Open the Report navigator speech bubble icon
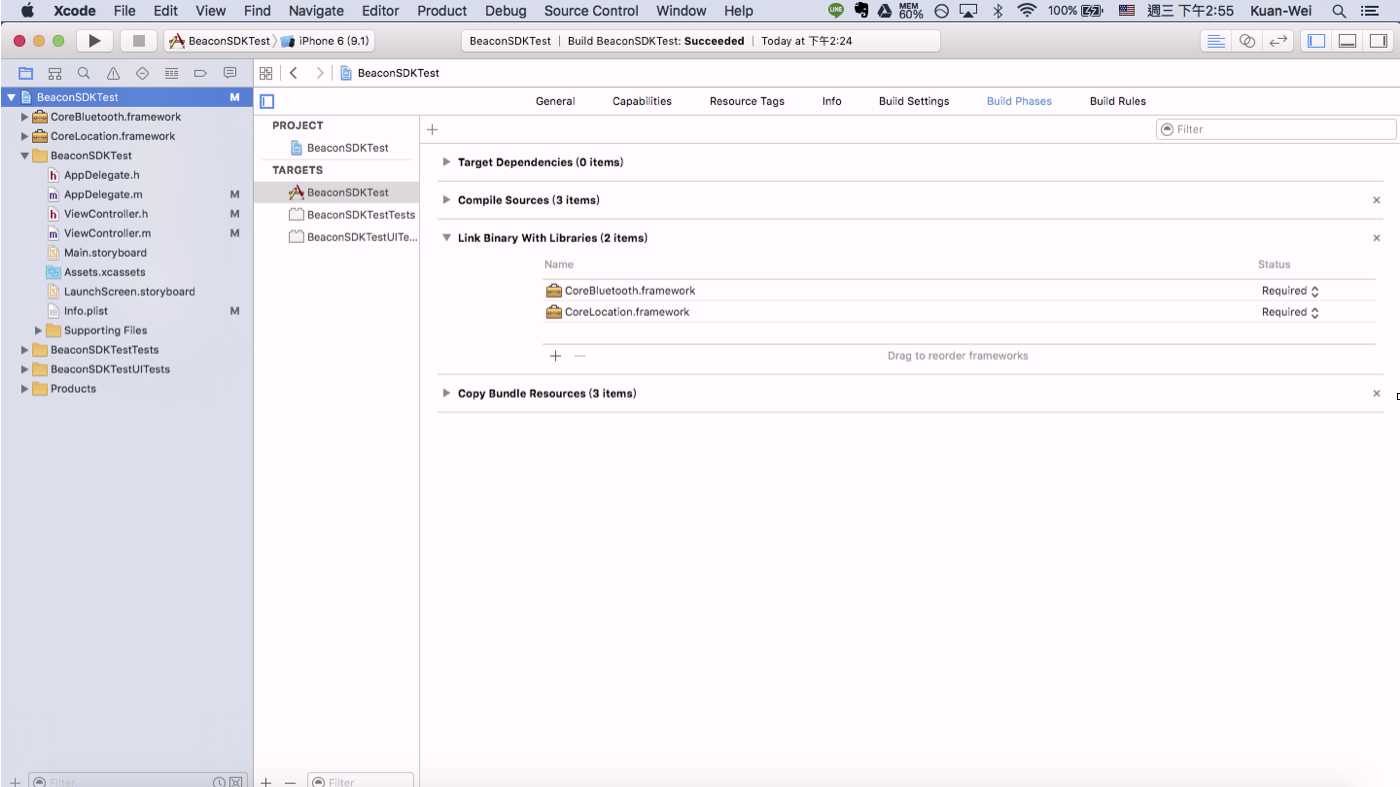Viewport: 1400px width, 787px height. 230,73
